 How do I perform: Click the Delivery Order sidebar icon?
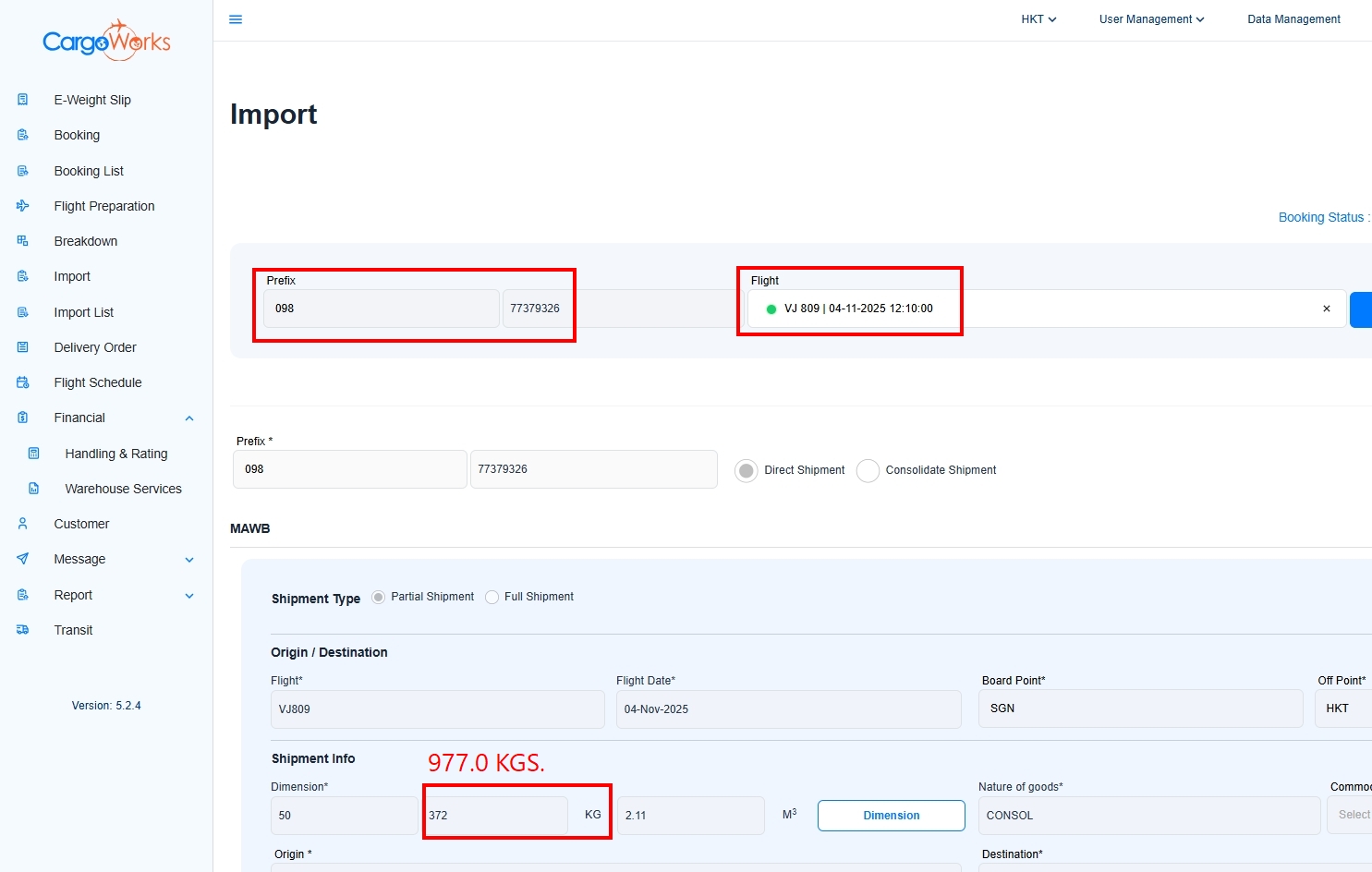23,347
